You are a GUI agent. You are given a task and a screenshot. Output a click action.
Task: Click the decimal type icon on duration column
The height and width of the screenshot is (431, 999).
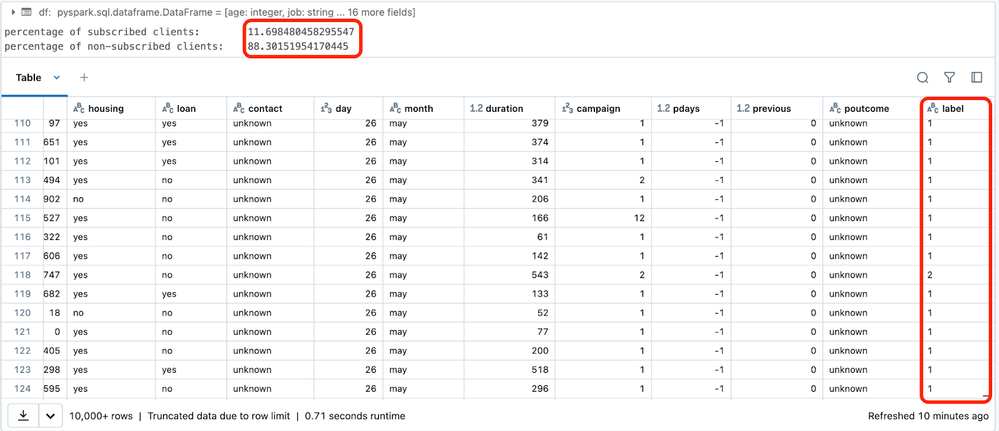(x=476, y=108)
